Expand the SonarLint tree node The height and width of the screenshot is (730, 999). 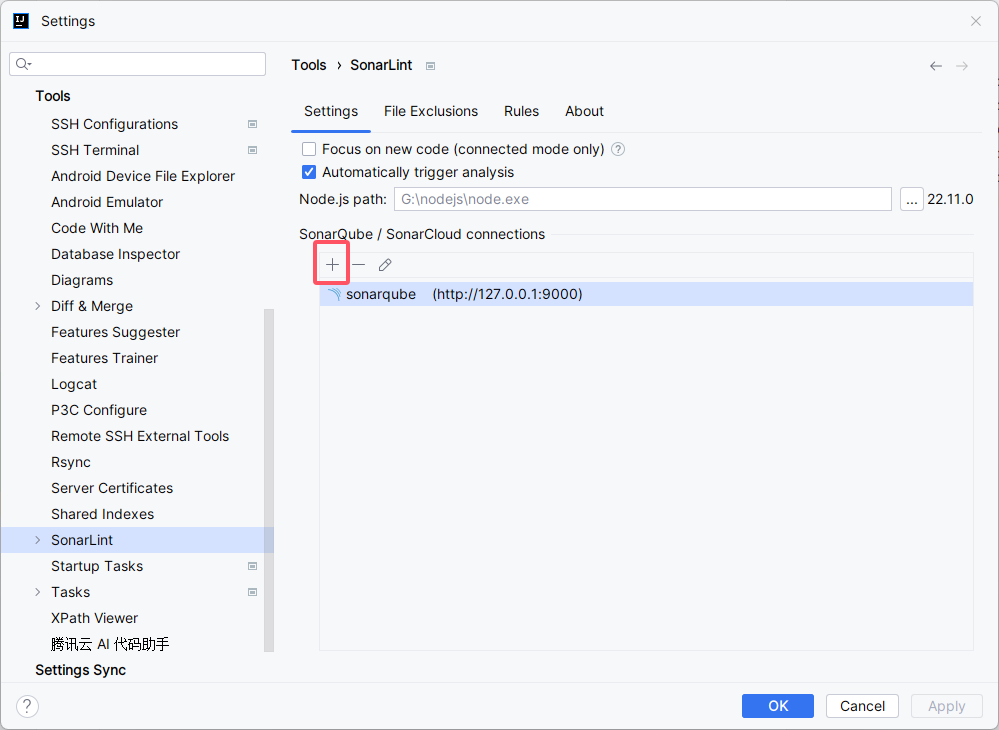point(38,540)
